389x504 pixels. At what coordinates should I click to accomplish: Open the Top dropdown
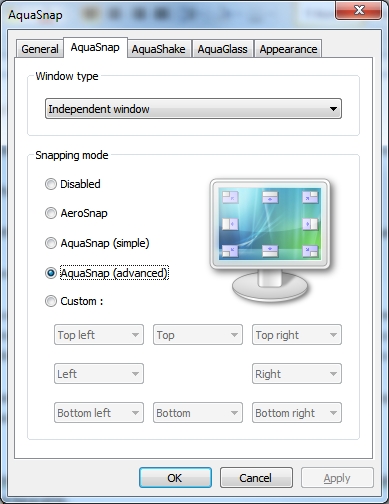pos(198,335)
